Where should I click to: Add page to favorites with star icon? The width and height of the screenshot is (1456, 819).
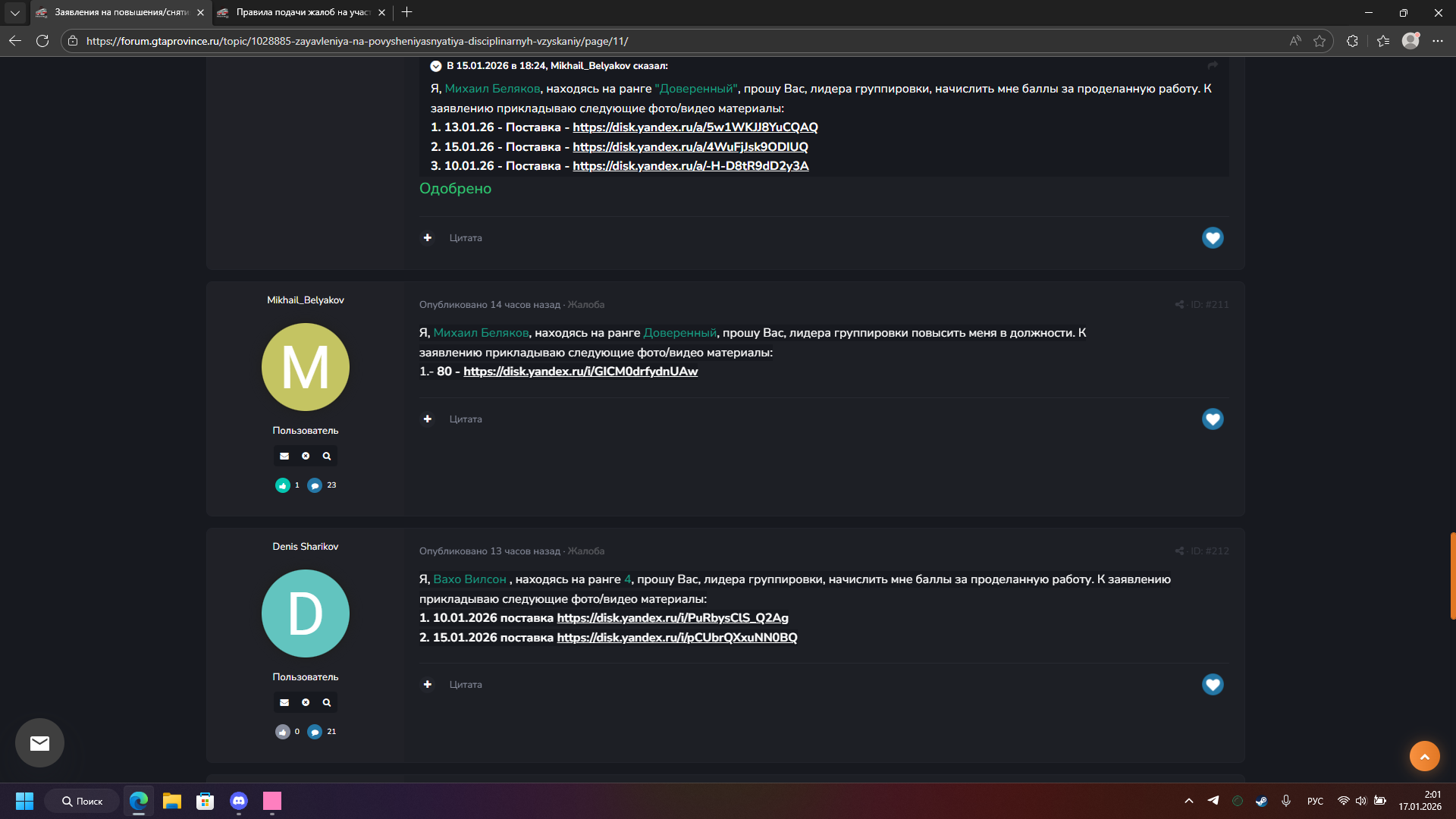(x=1319, y=41)
